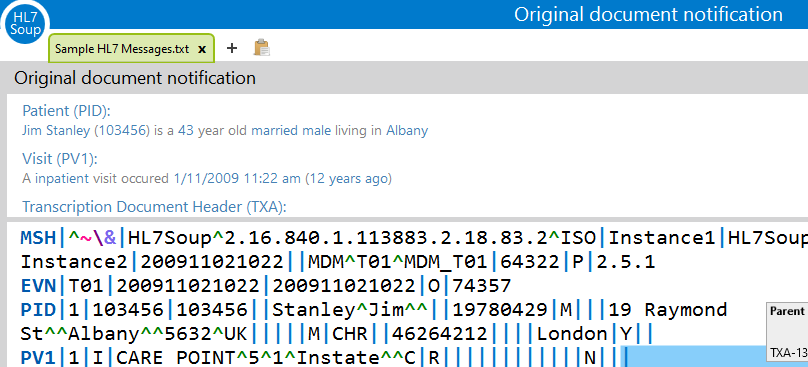This screenshot has width=808, height=367.
Task: Click the MDM_T01 message structure value
Action: [x=445, y=262]
